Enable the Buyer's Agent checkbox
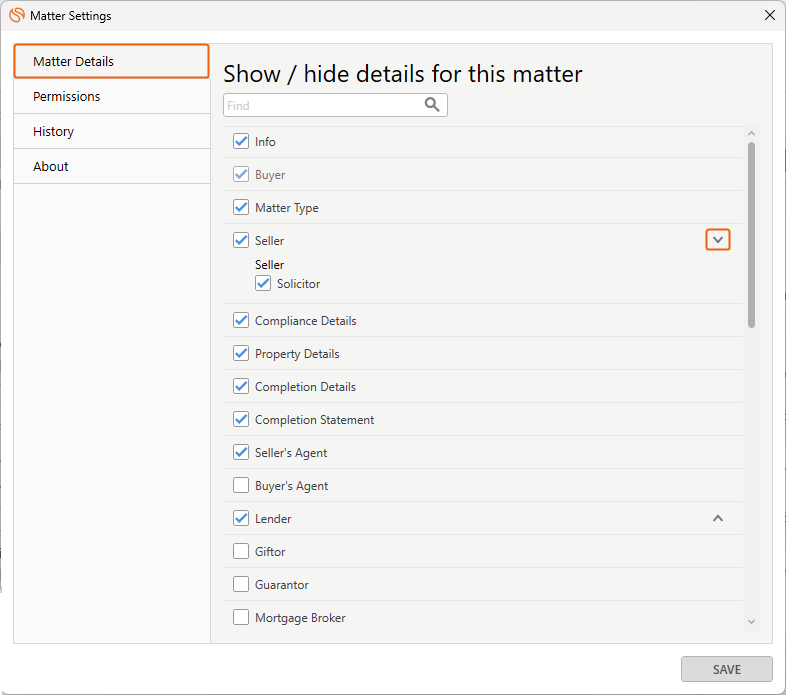 (x=241, y=486)
